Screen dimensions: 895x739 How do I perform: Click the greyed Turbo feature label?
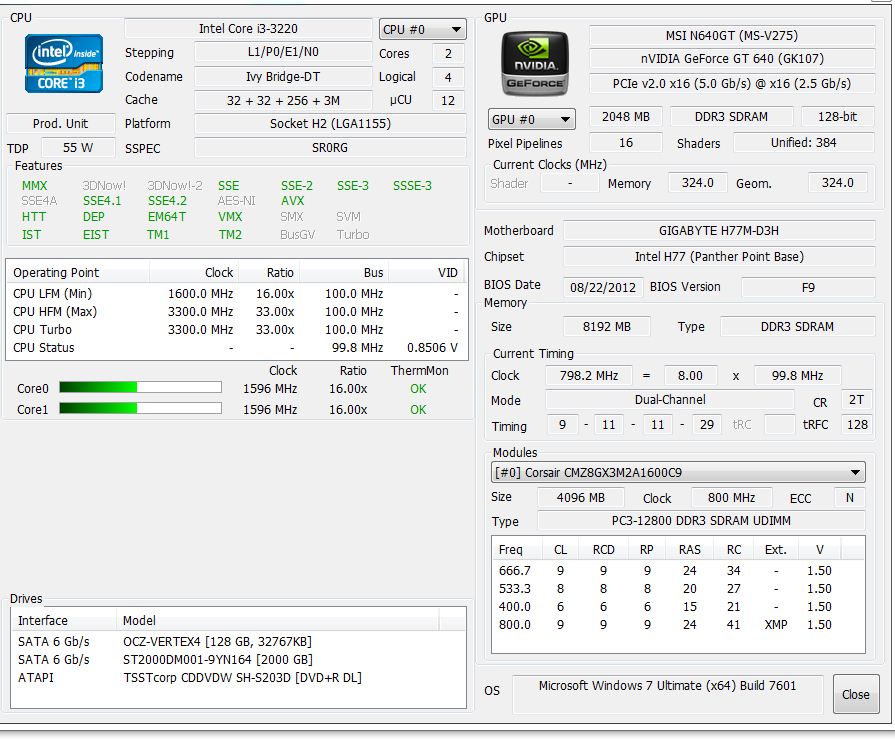[x=353, y=235]
